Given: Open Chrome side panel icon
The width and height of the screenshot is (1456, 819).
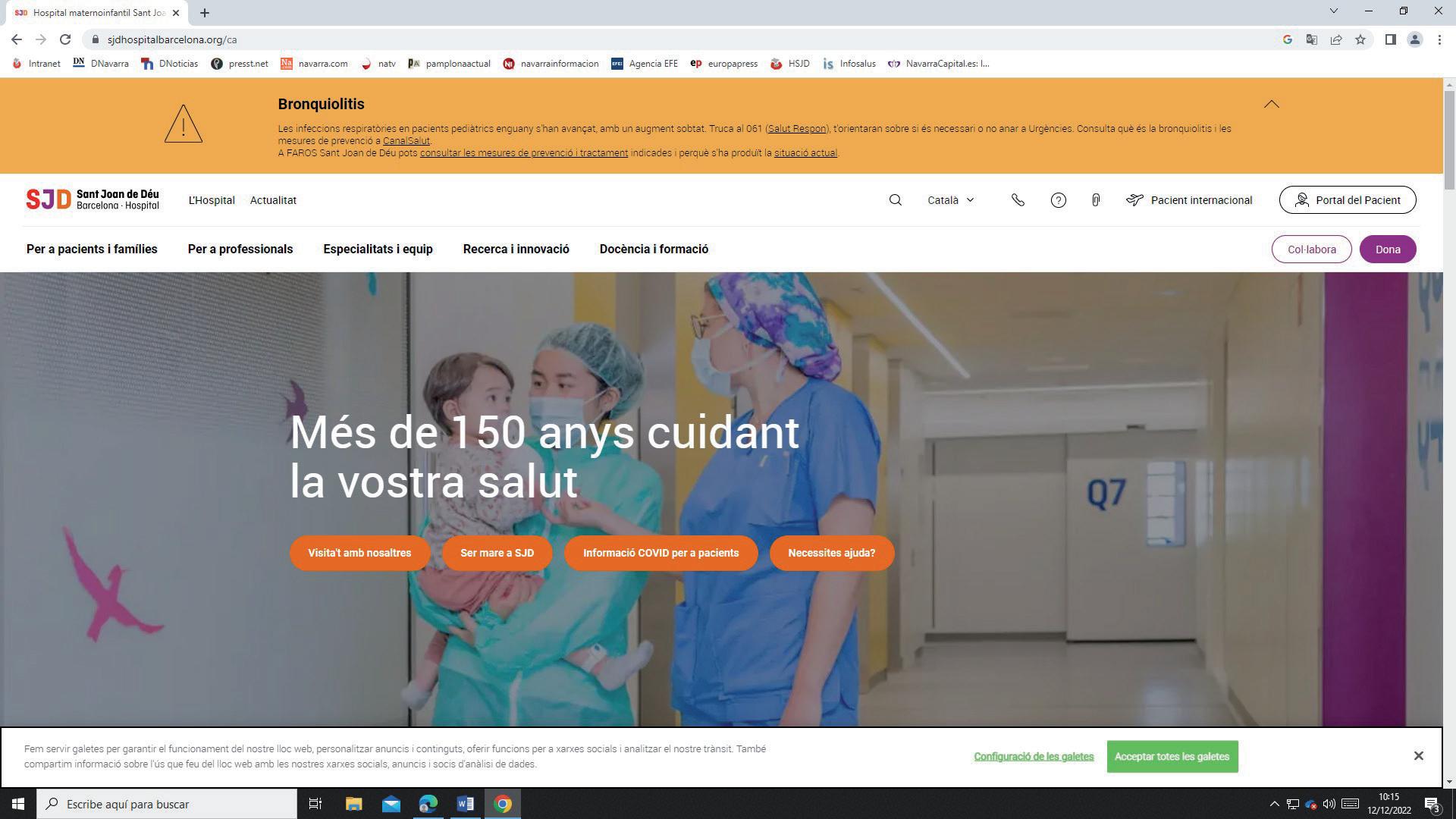Looking at the screenshot, I should pos(1390,39).
